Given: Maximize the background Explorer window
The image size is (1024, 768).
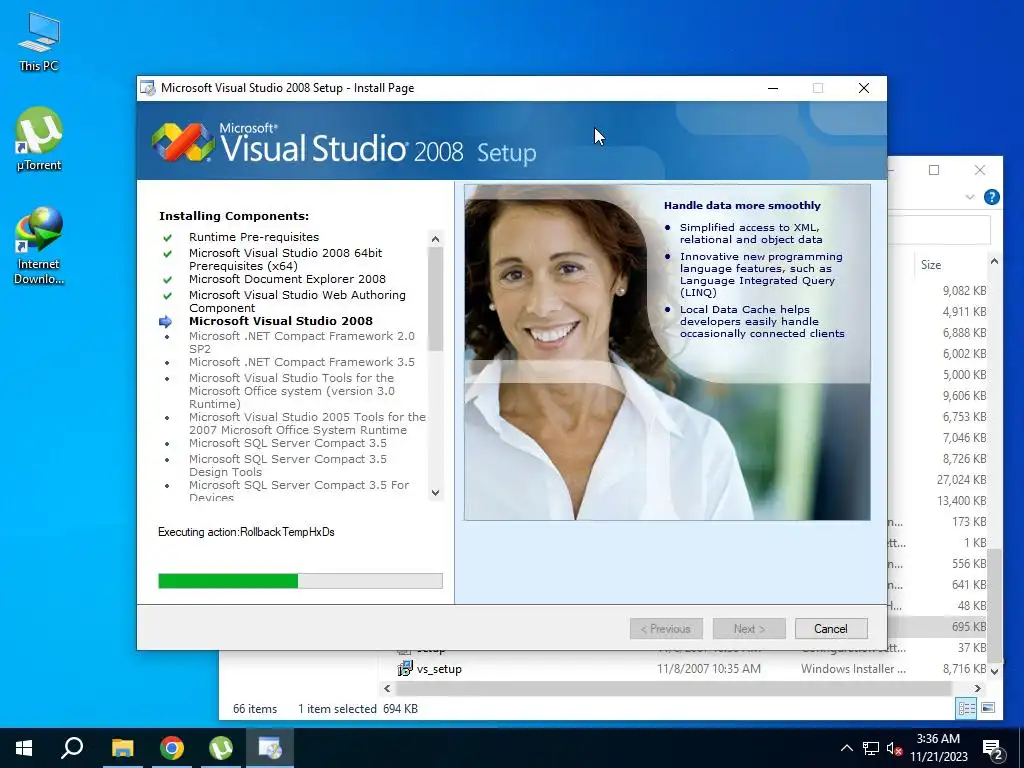Looking at the screenshot, I should pyautogui.click(x=934, y=170).
